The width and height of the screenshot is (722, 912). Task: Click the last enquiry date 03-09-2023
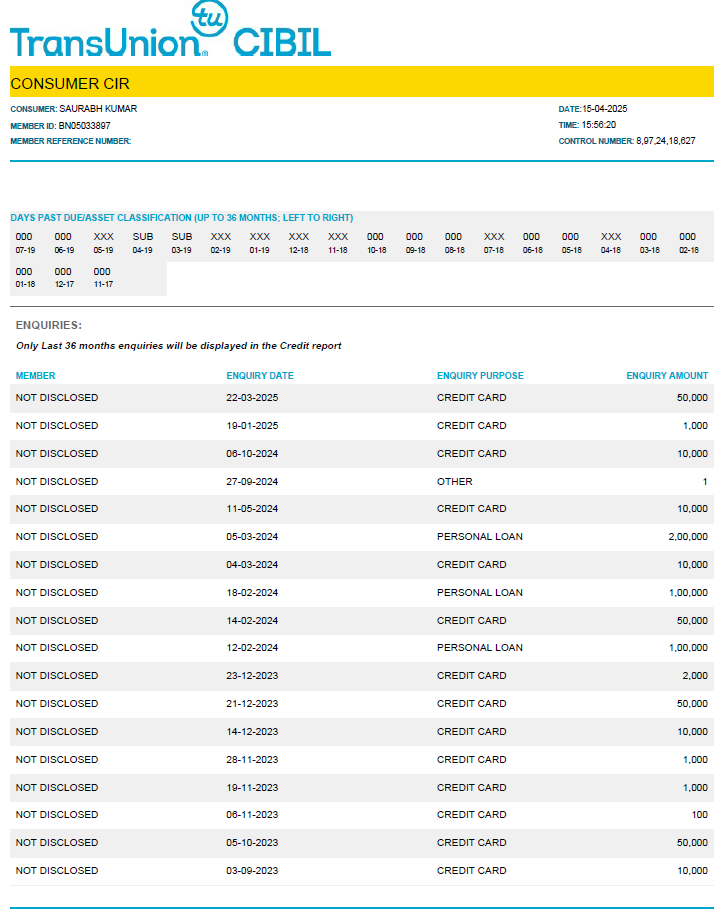point(252,871)
